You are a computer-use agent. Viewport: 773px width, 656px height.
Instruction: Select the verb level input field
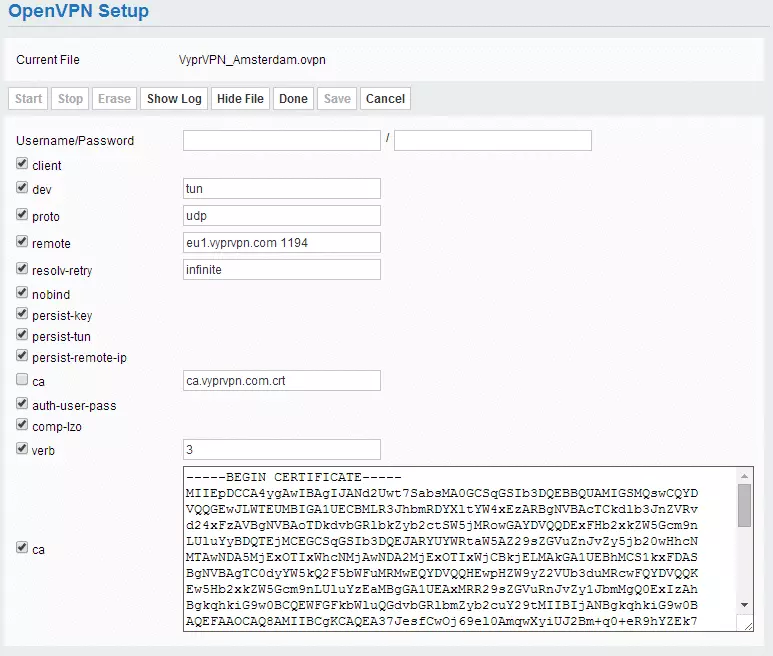point(281,449)
